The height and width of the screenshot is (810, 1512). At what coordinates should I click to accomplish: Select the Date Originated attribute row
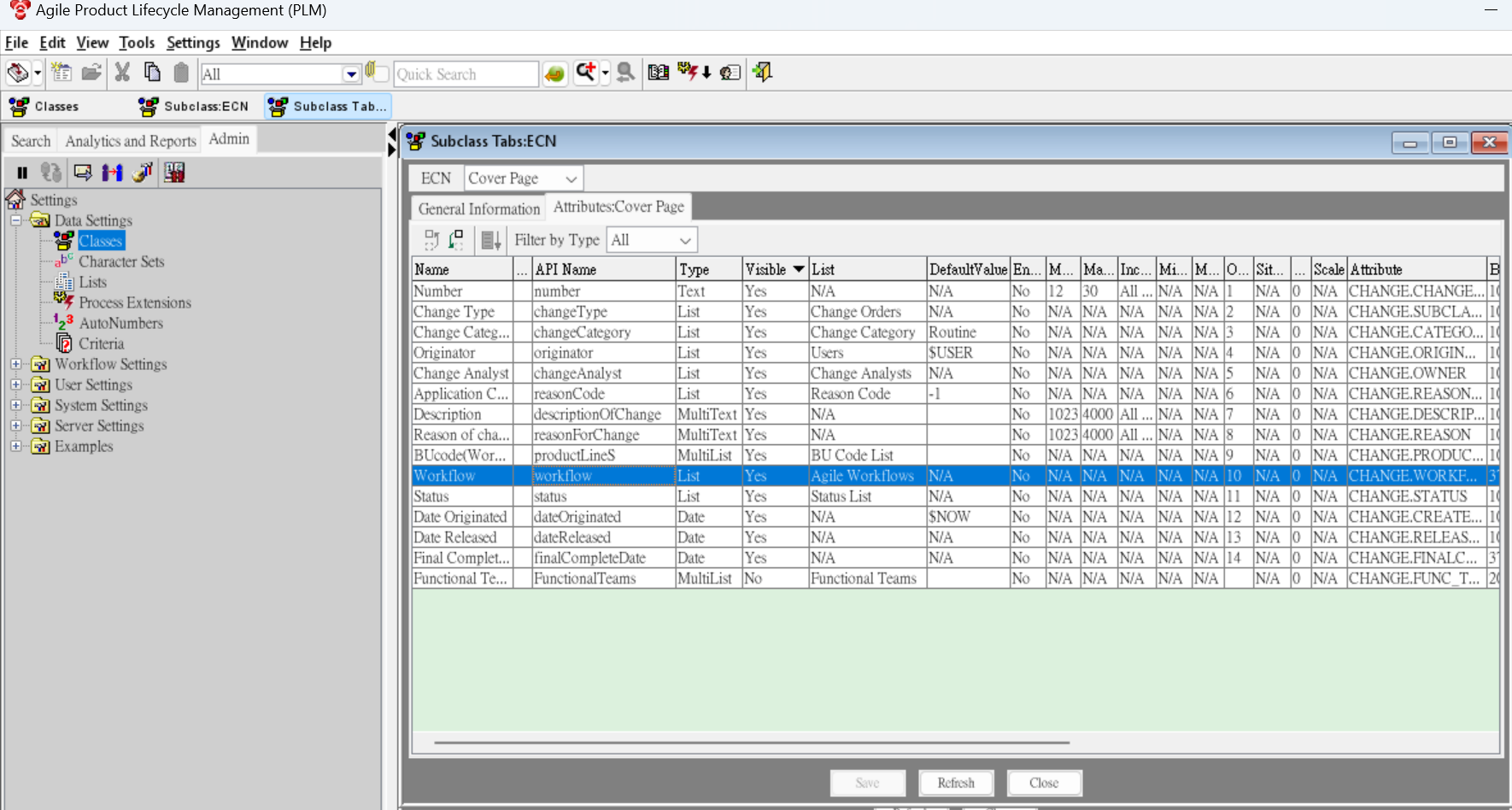955,517
